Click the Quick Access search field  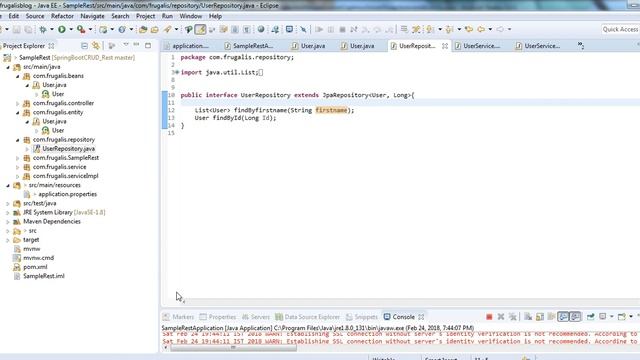(620, 29)
